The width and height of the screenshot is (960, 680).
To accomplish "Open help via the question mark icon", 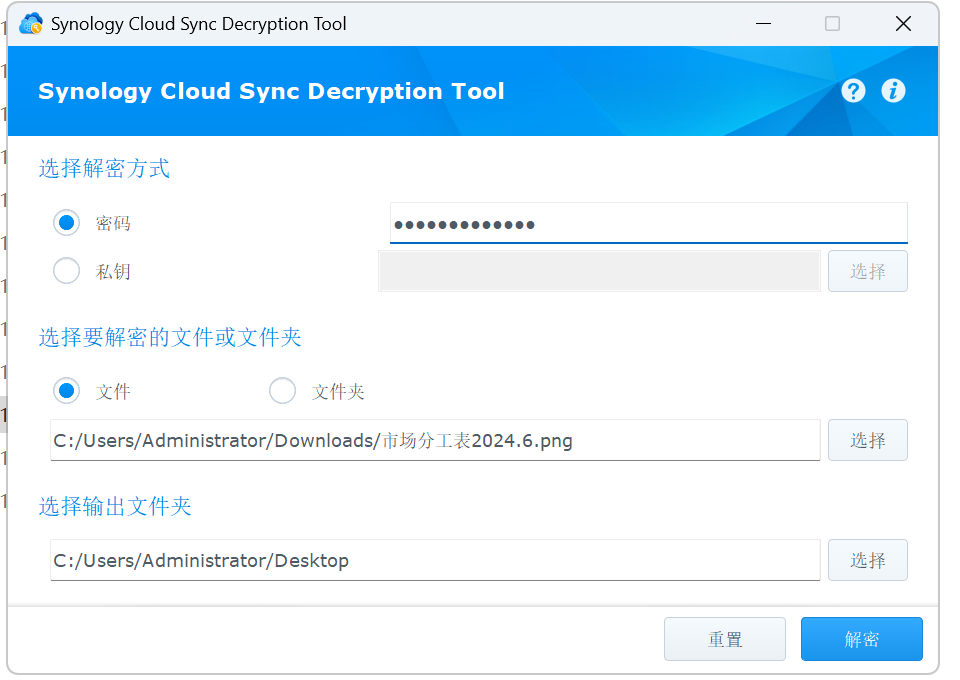I will [x=853, y=91].
